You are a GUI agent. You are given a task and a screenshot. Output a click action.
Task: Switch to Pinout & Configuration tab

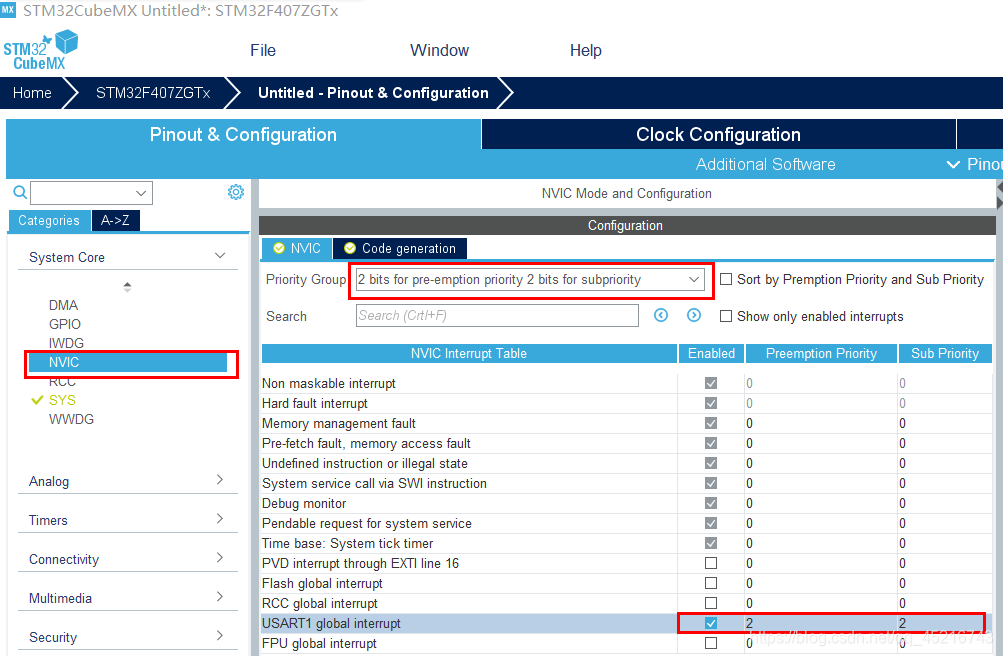pyautogui.click(x=243, y=134)
